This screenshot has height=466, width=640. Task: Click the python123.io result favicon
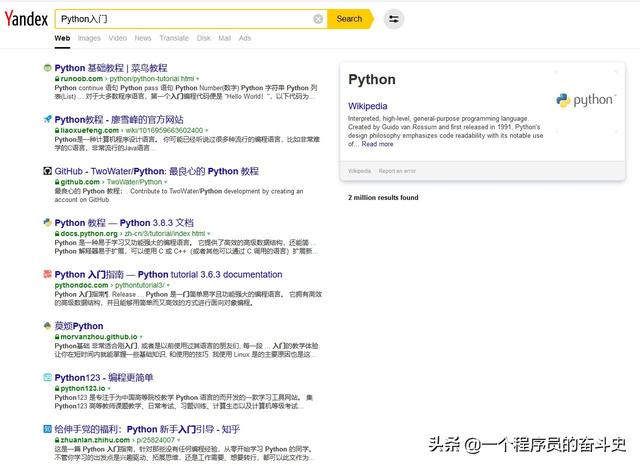[47, 377]
